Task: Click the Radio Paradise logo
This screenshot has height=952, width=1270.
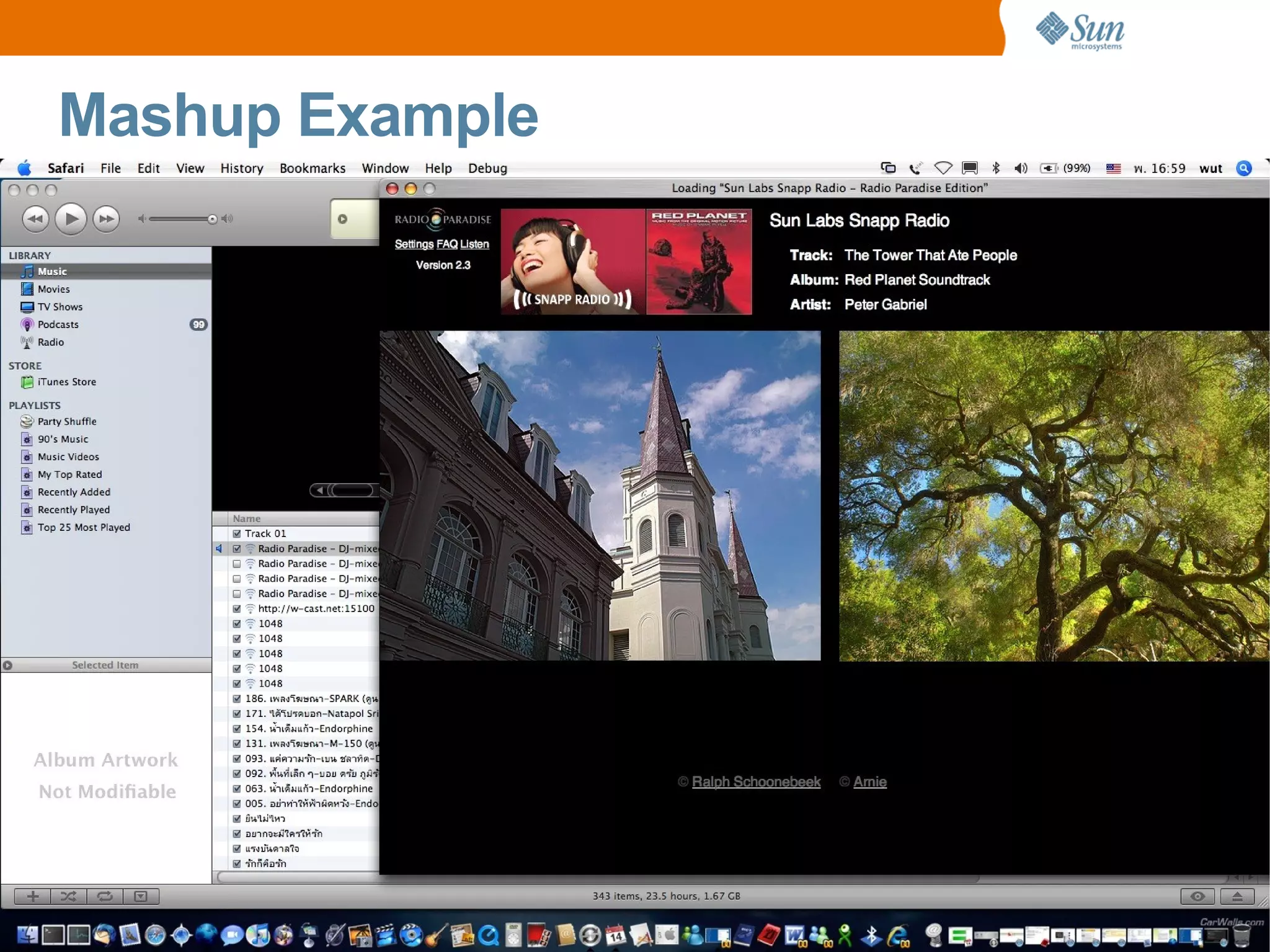Action: point(443,219)
